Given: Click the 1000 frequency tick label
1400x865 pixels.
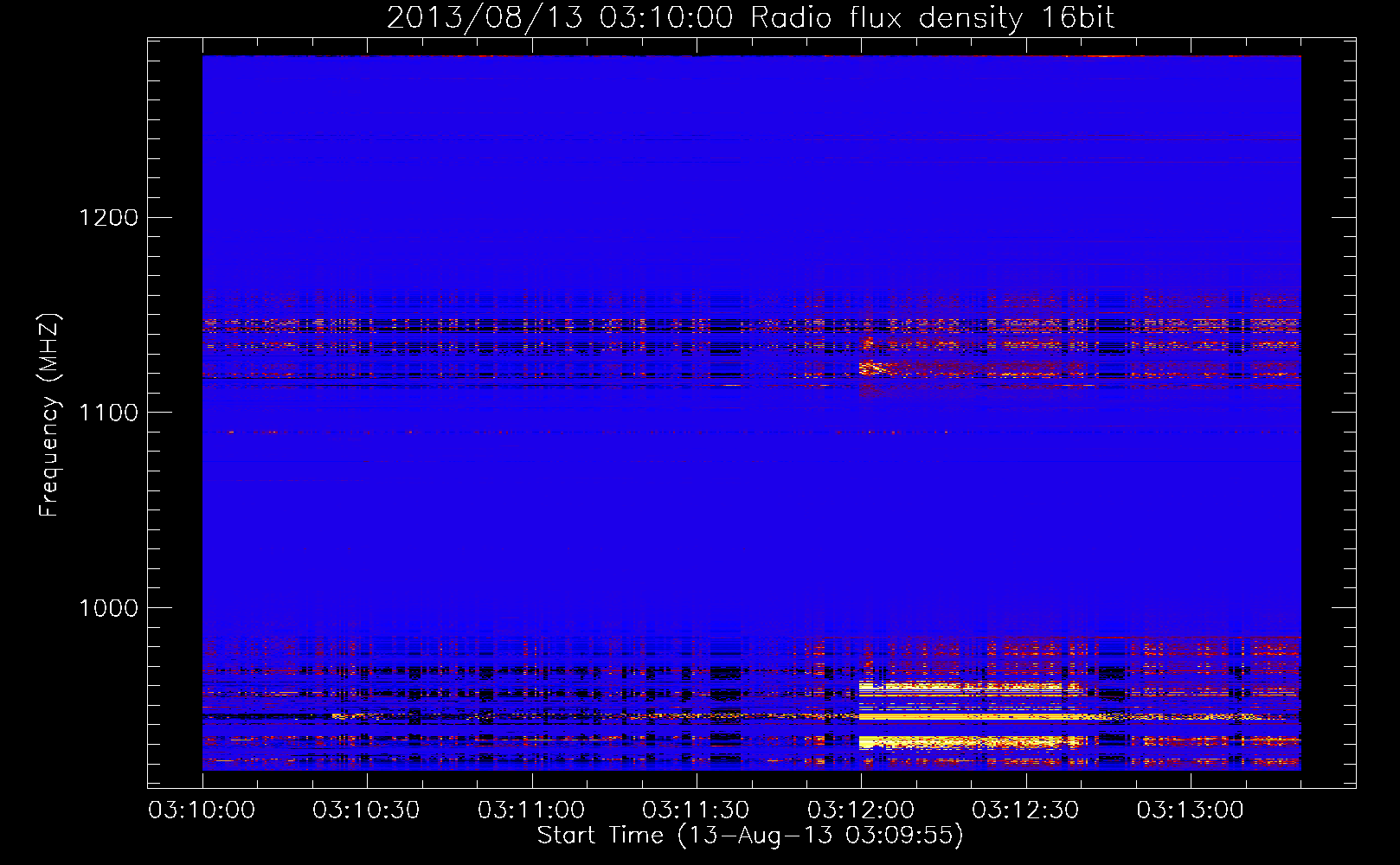Looking at the screenshot, I should pyautogui.click(x=108, y=608).
